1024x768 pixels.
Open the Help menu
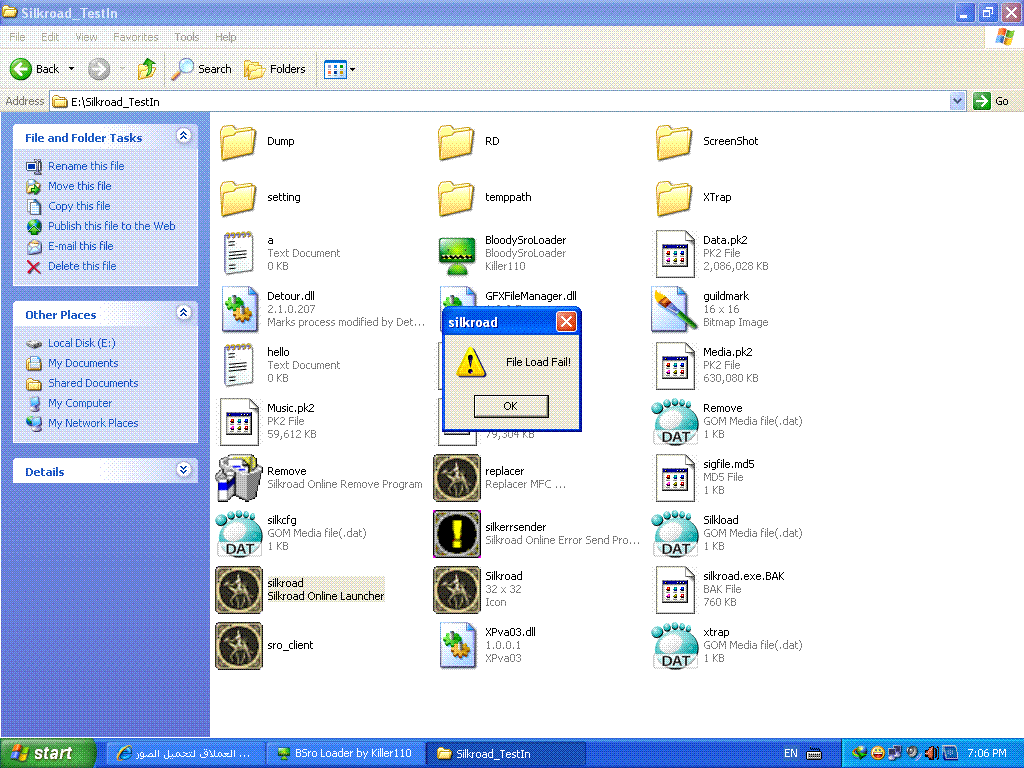(x=225, y=37)
